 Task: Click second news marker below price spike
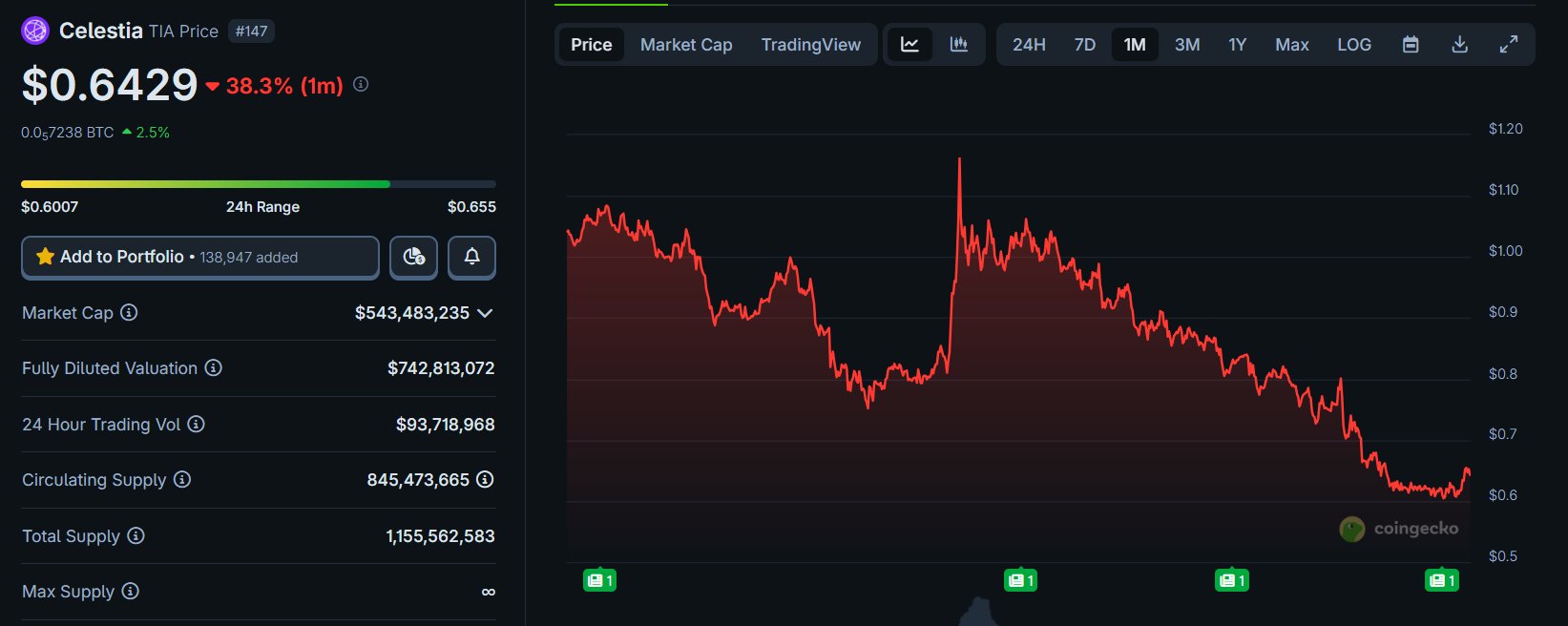(1020, 579)
